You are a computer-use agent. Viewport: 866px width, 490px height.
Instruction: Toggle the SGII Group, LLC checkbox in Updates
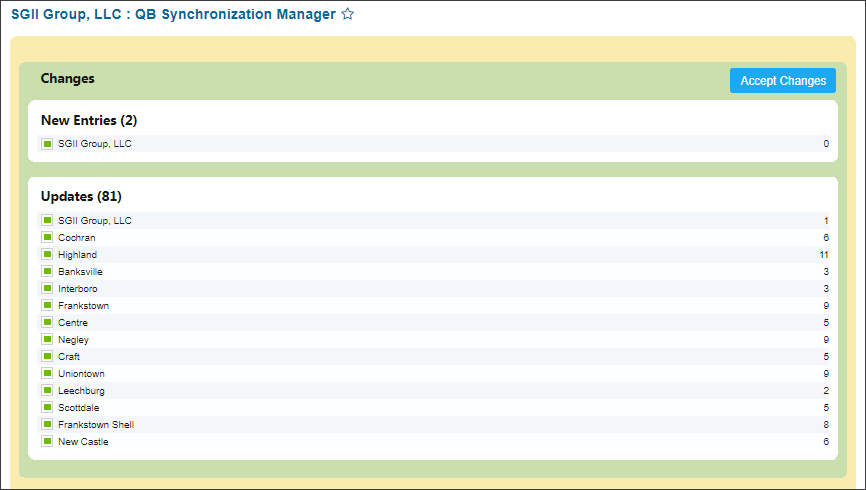pyautogui.click(x=47, y=220)
